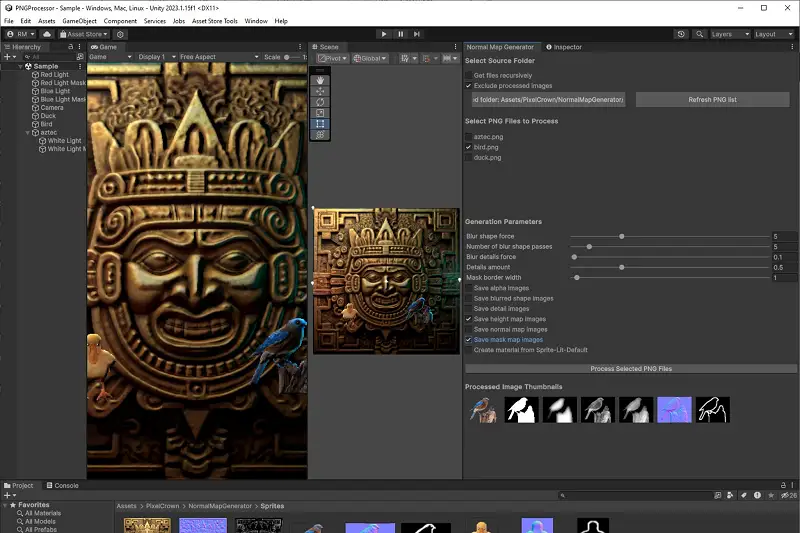Disable Save height map images

(468, 319)
